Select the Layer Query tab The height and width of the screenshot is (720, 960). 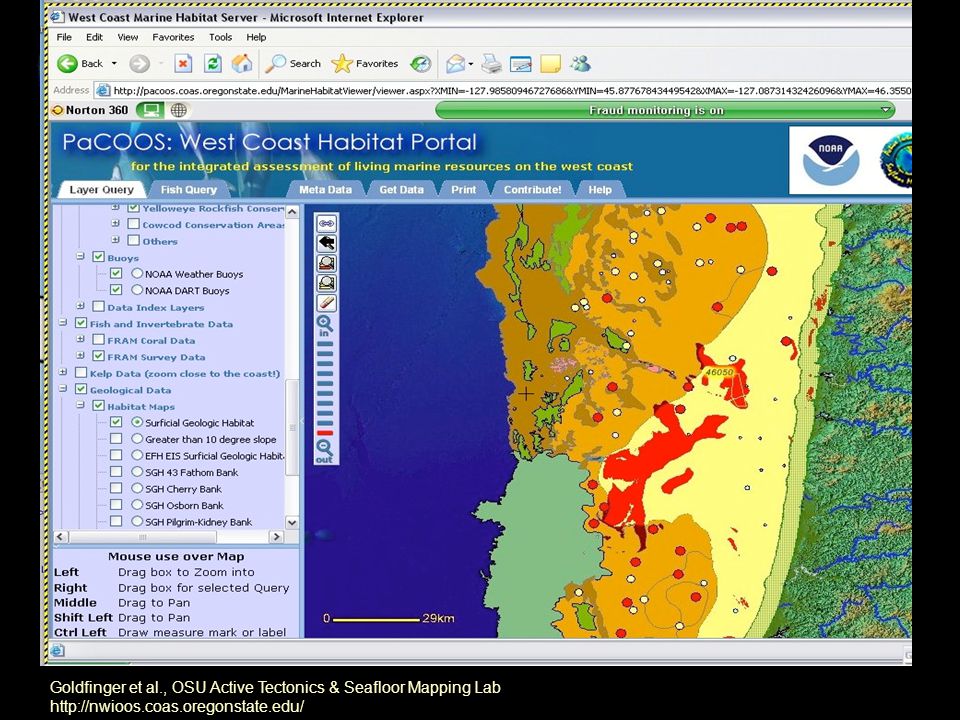click(x=101, y=190)
